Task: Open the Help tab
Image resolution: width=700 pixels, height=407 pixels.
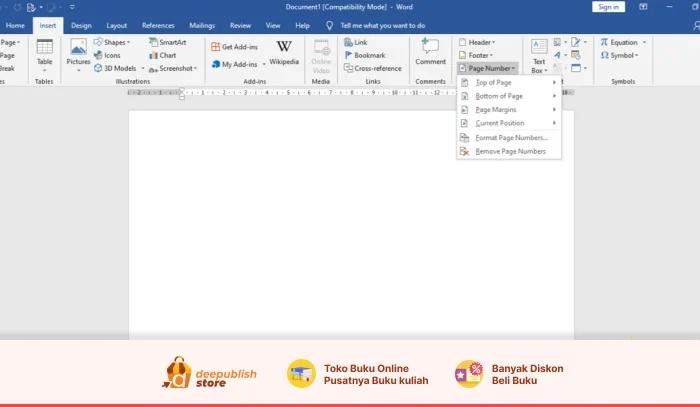Action: pos(302,25)
